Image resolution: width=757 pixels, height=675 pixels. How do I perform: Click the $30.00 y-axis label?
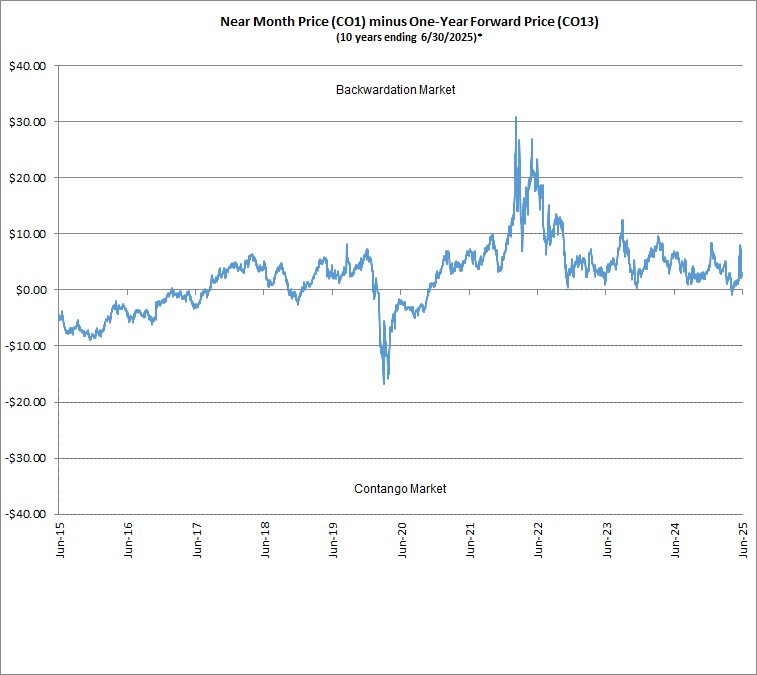28,122
